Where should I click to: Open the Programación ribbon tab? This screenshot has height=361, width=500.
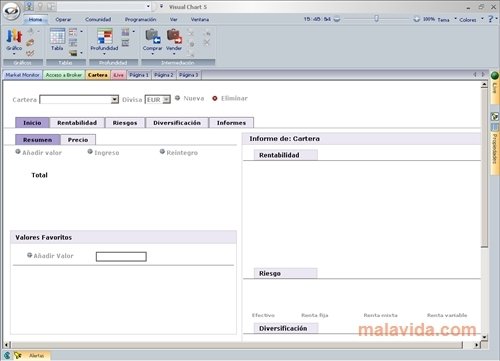click(x=140, y=19)
